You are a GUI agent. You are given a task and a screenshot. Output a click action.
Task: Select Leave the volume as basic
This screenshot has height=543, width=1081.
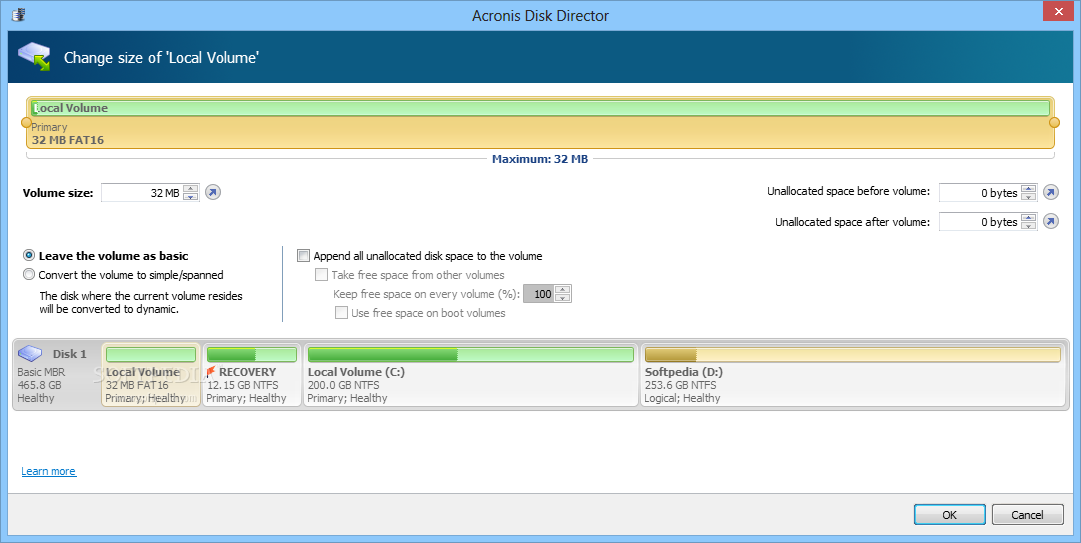click(29, 256)
